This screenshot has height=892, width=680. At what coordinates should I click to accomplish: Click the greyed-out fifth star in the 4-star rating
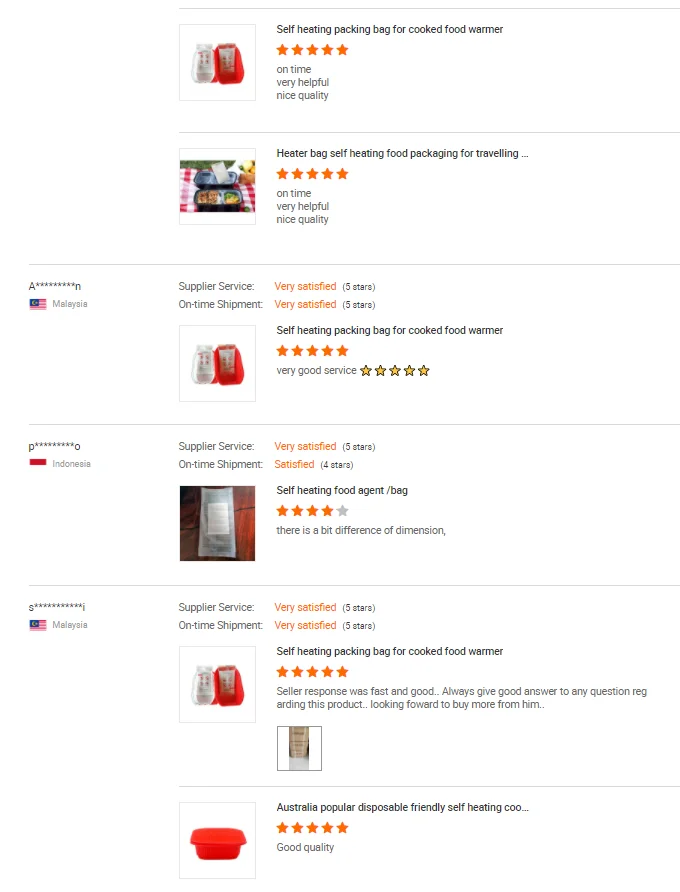(x=342, y=510)
